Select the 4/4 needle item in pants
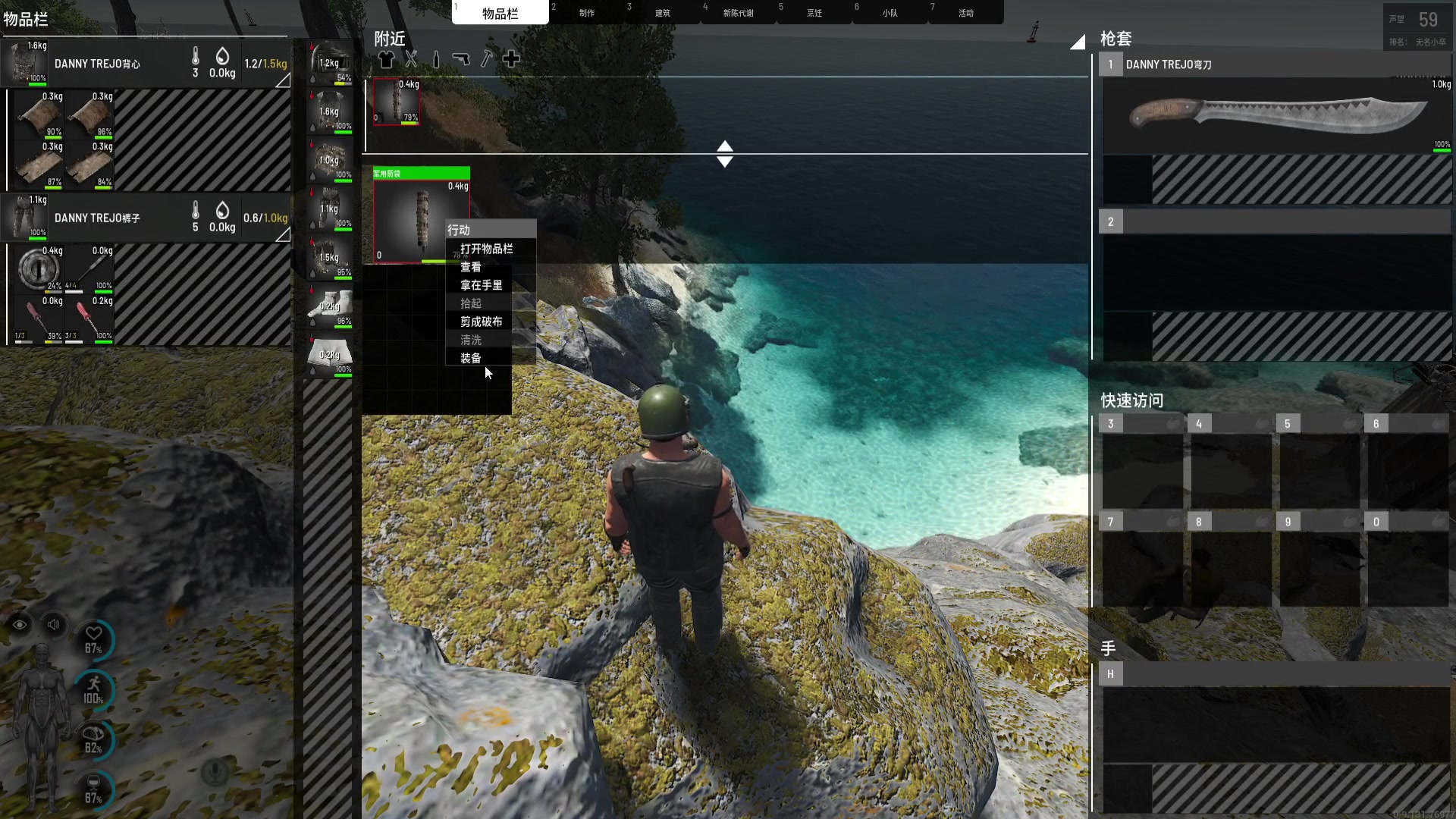 89,268
